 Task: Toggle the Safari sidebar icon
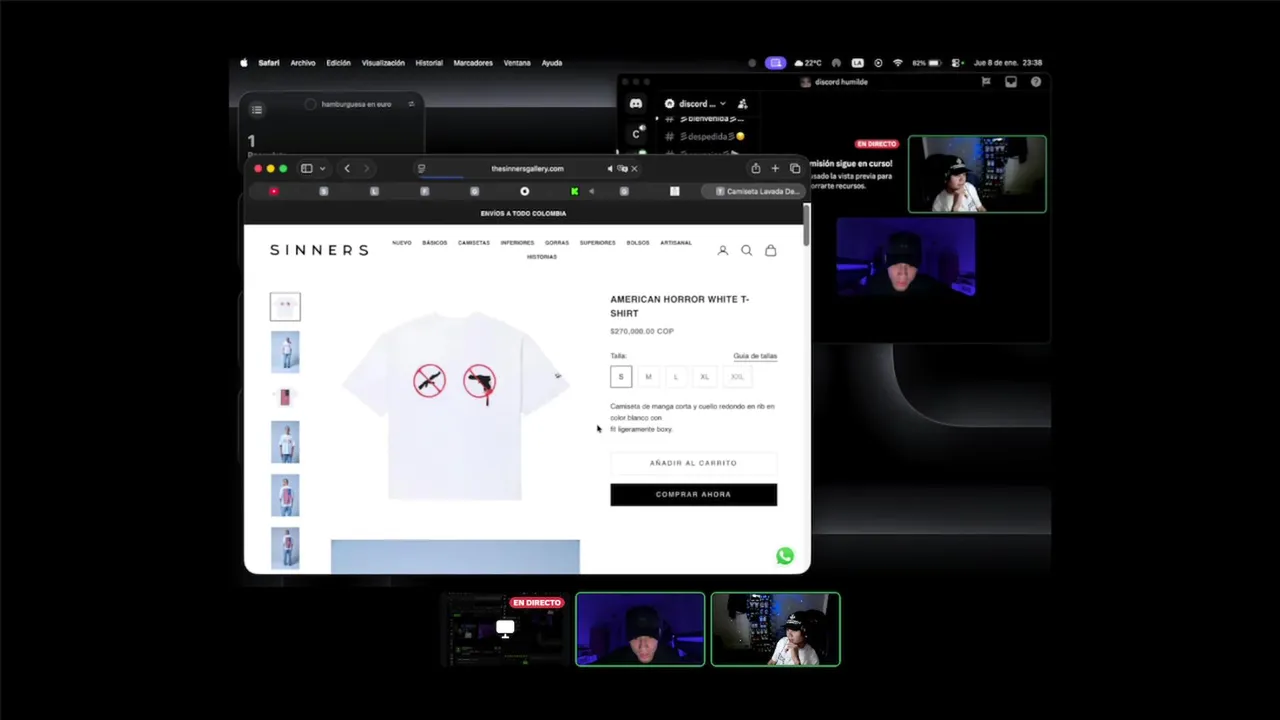(x=307, y=168)
